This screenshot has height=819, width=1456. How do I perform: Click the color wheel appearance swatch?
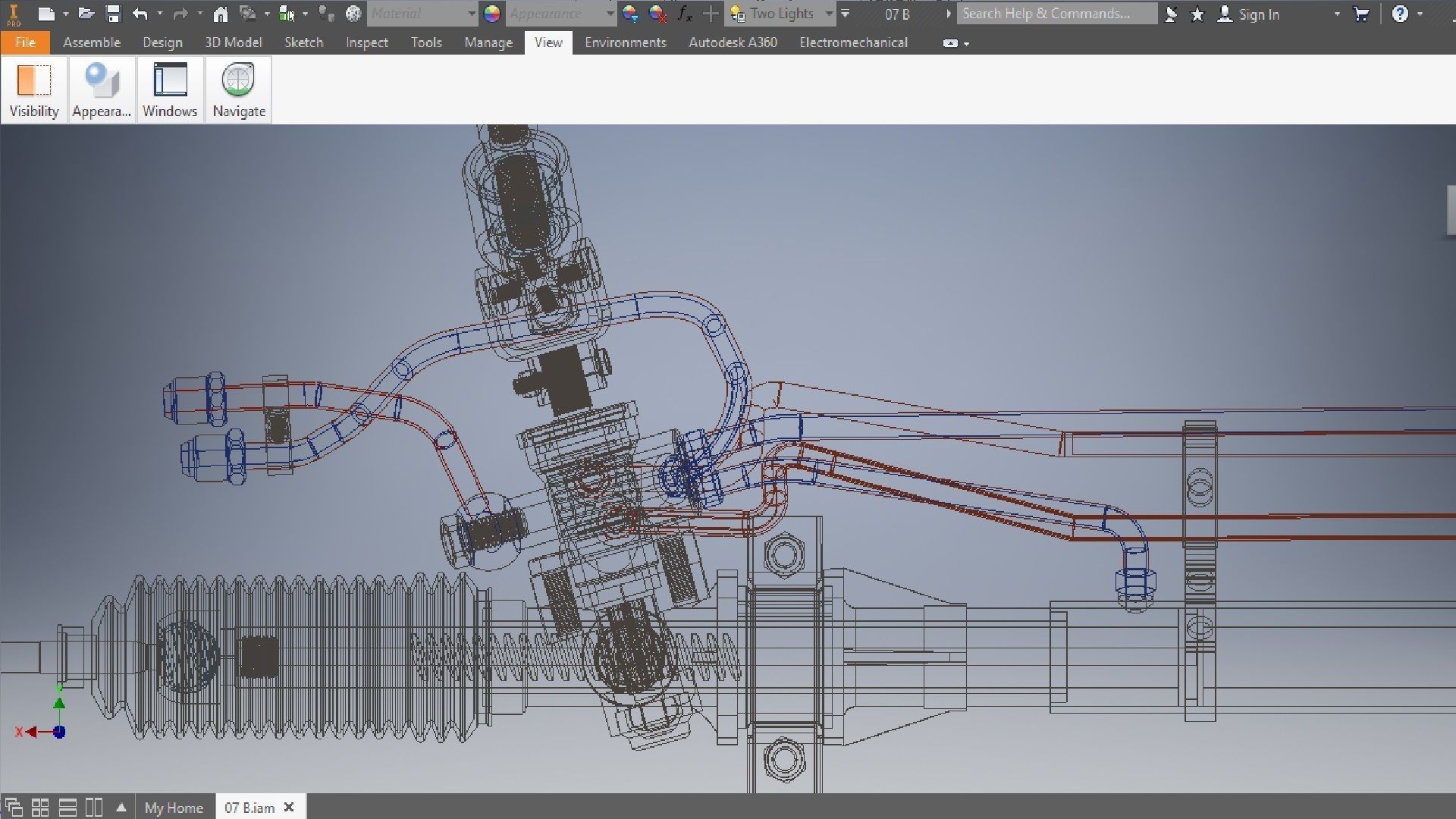pyautogui.click(x=492, y=14)
